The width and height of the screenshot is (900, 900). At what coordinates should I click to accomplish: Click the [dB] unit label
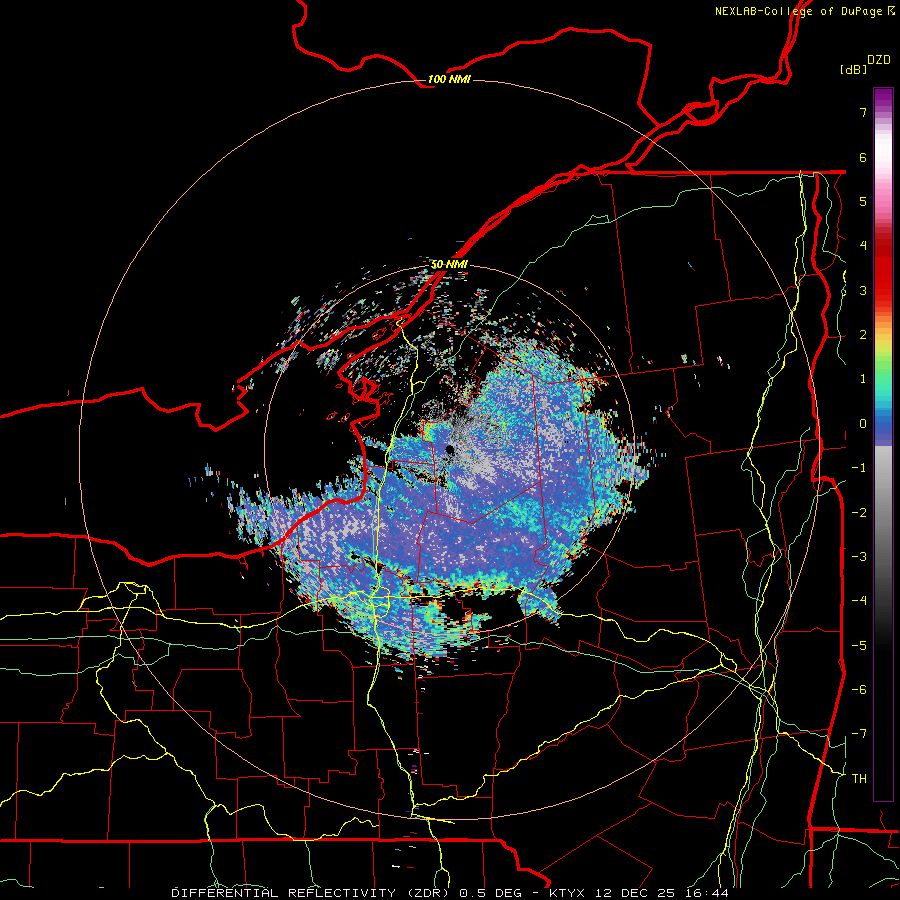pos(854,69)
